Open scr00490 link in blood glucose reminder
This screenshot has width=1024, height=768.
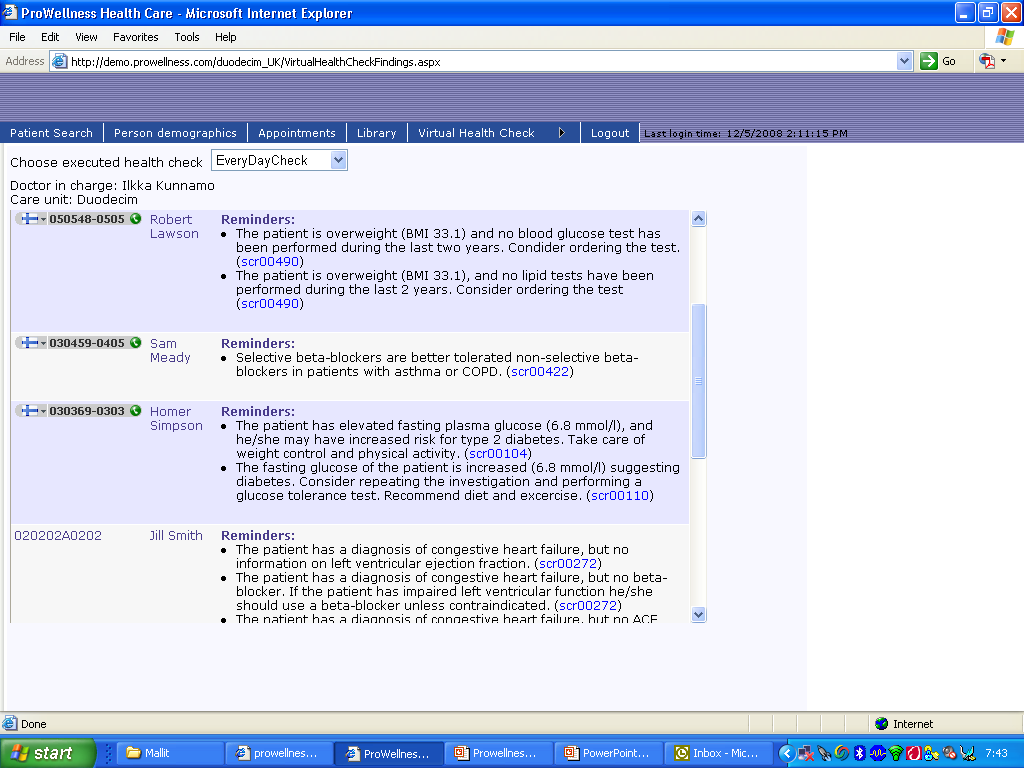(270, 261)
